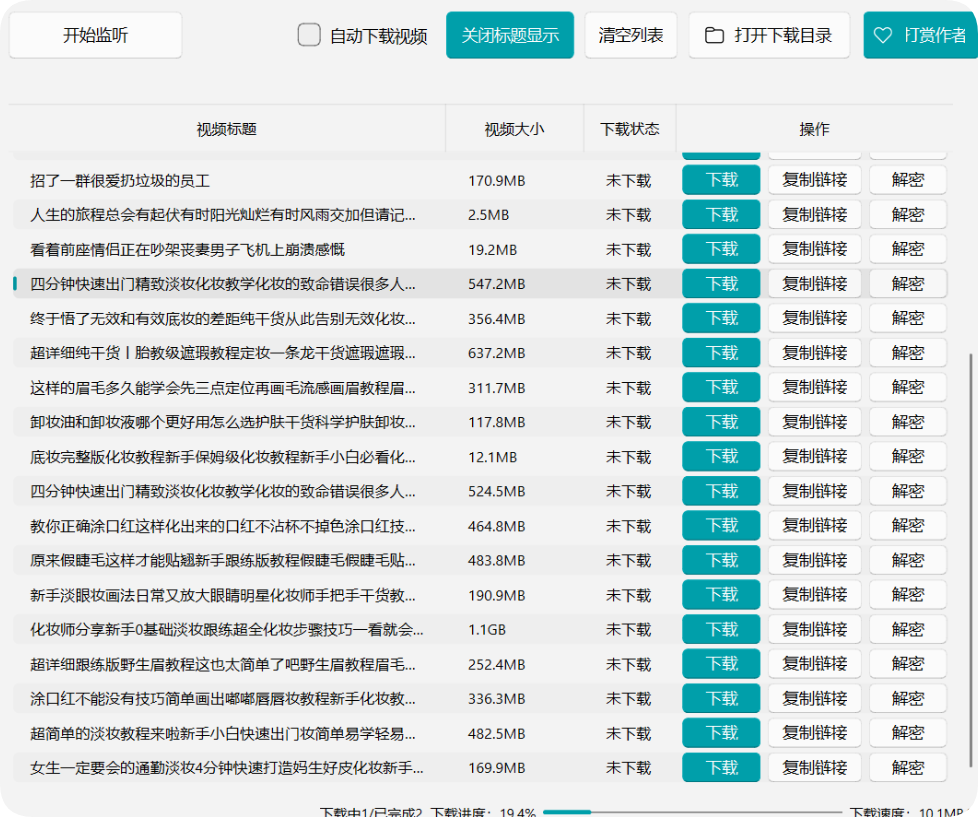Click 未下载 status of the 1.1GB row
This screenshot has height=817, width=978.
[x=628, y=630]
